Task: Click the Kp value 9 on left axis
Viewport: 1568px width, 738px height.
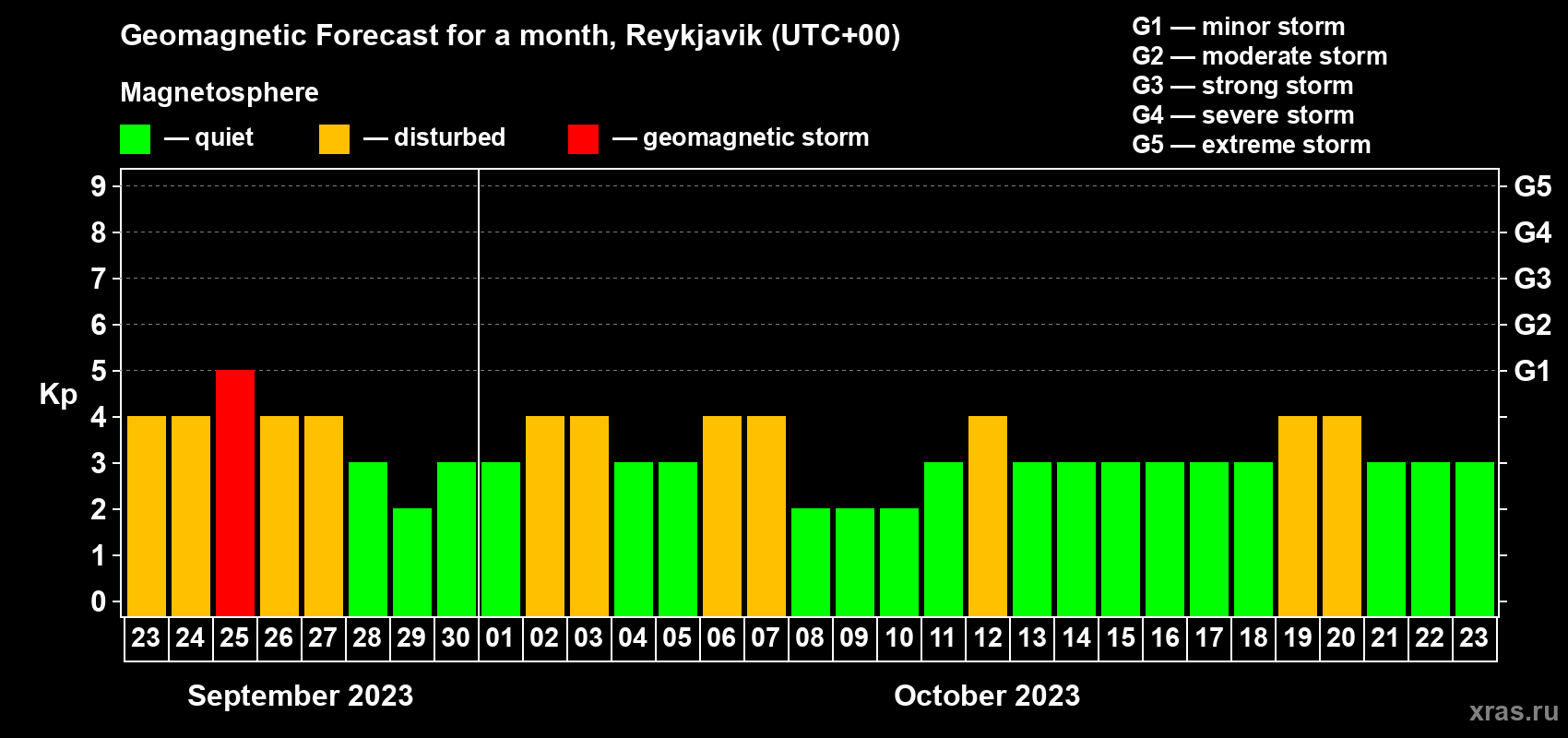Action: (x=99, y=186)
